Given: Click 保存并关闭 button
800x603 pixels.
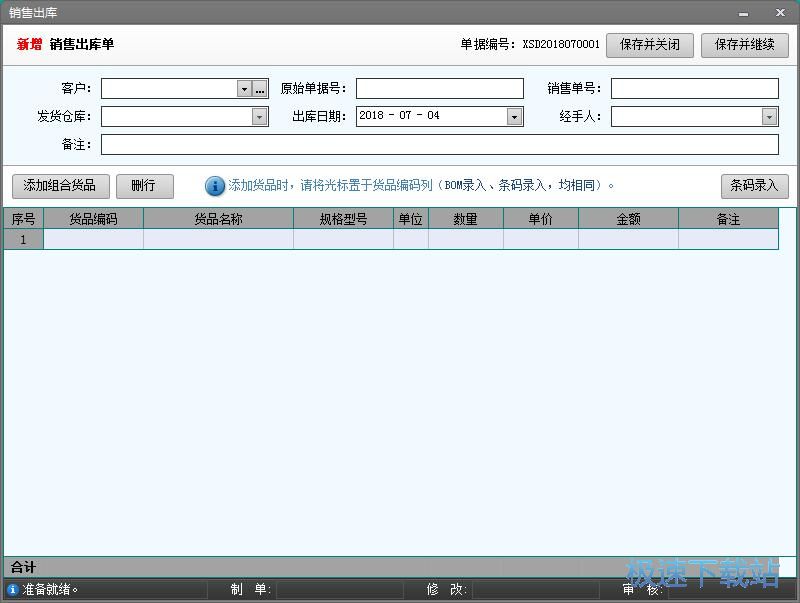Looking at the screenshot, I should (649, 45).
